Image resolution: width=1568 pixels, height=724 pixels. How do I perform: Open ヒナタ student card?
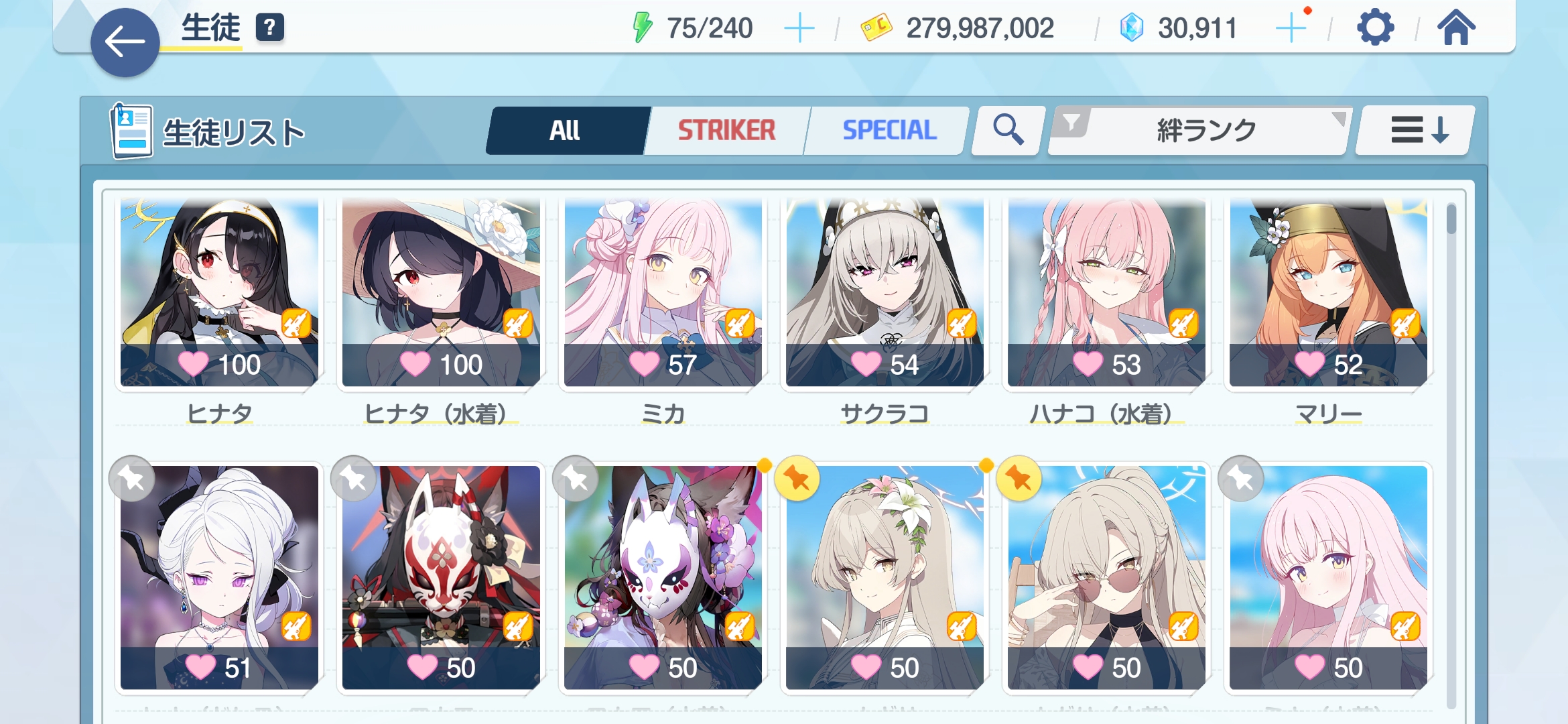(219, 293)
